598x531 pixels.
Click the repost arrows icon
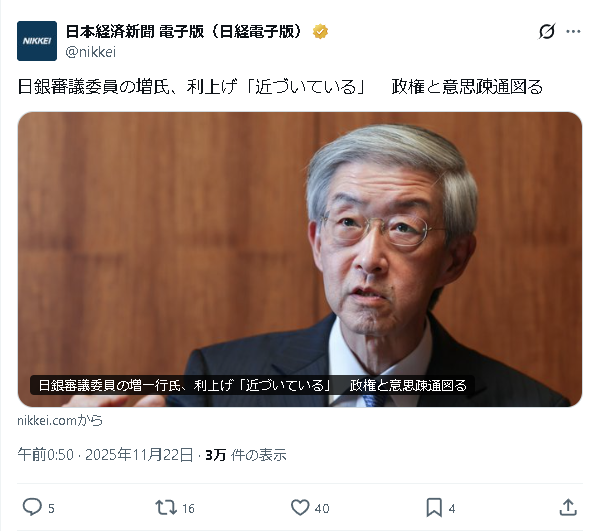[166, 508]
